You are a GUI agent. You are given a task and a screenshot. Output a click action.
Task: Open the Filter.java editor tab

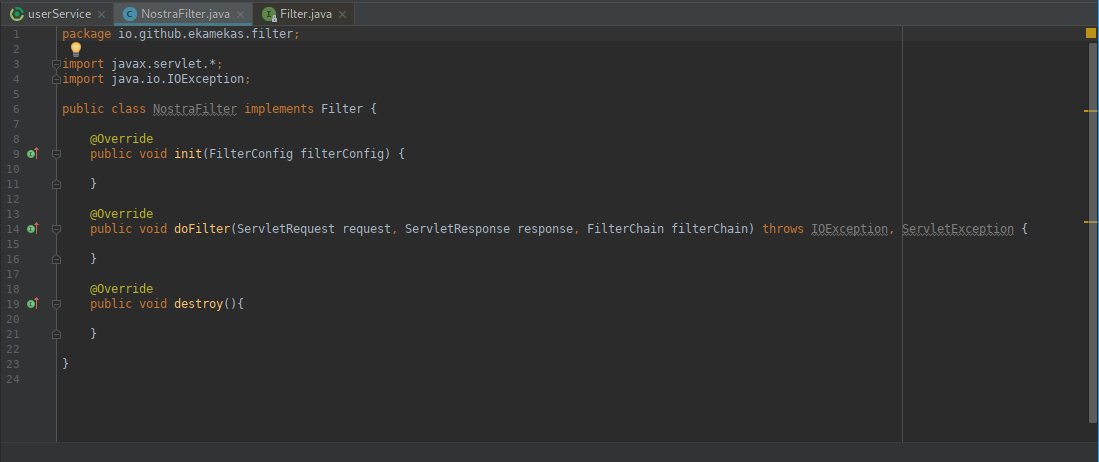305,14
